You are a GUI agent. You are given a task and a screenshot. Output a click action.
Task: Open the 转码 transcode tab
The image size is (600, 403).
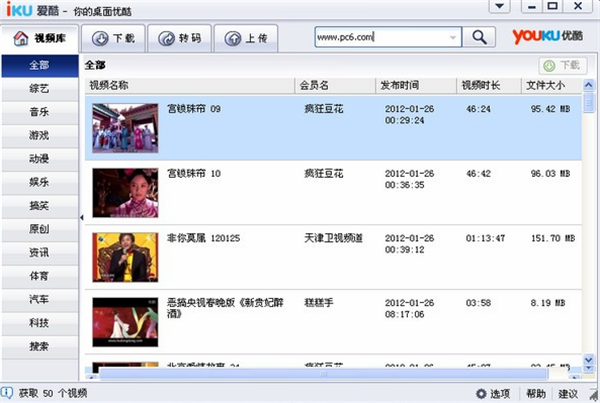click(x=180, y=38)
